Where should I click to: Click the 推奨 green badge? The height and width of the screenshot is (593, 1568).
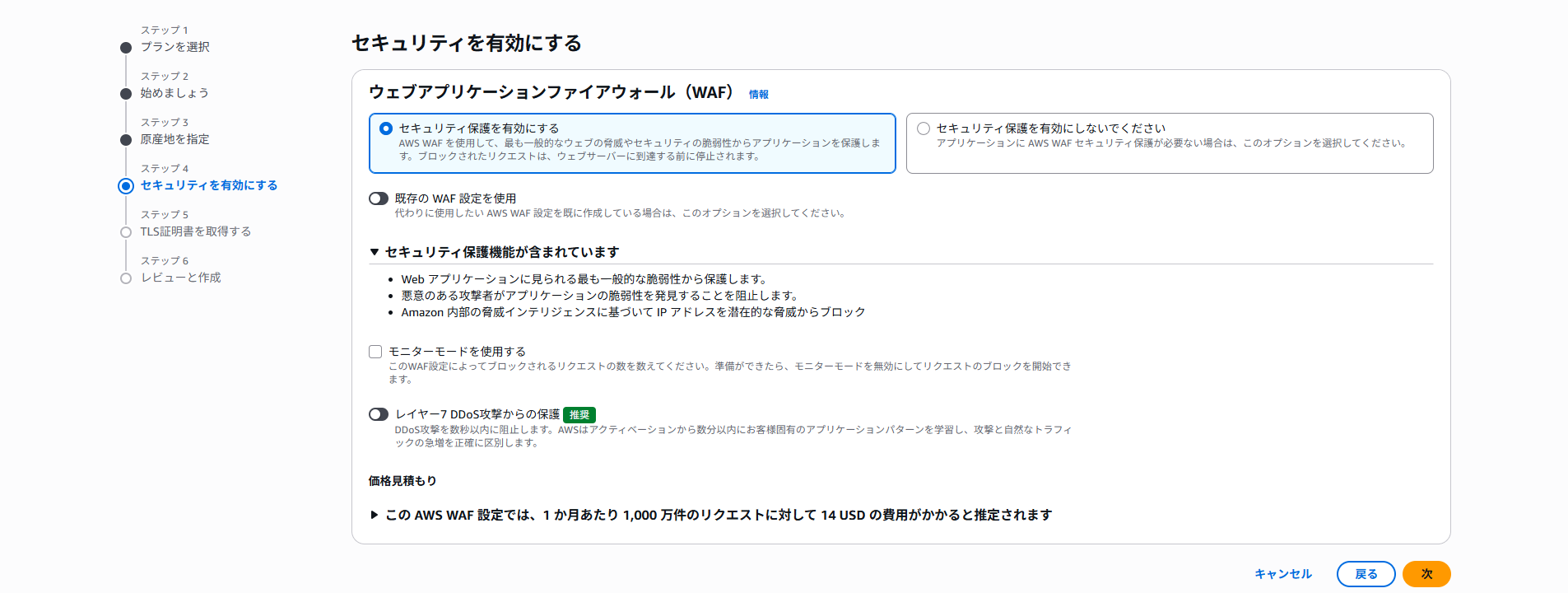click(x=579, y=414)
